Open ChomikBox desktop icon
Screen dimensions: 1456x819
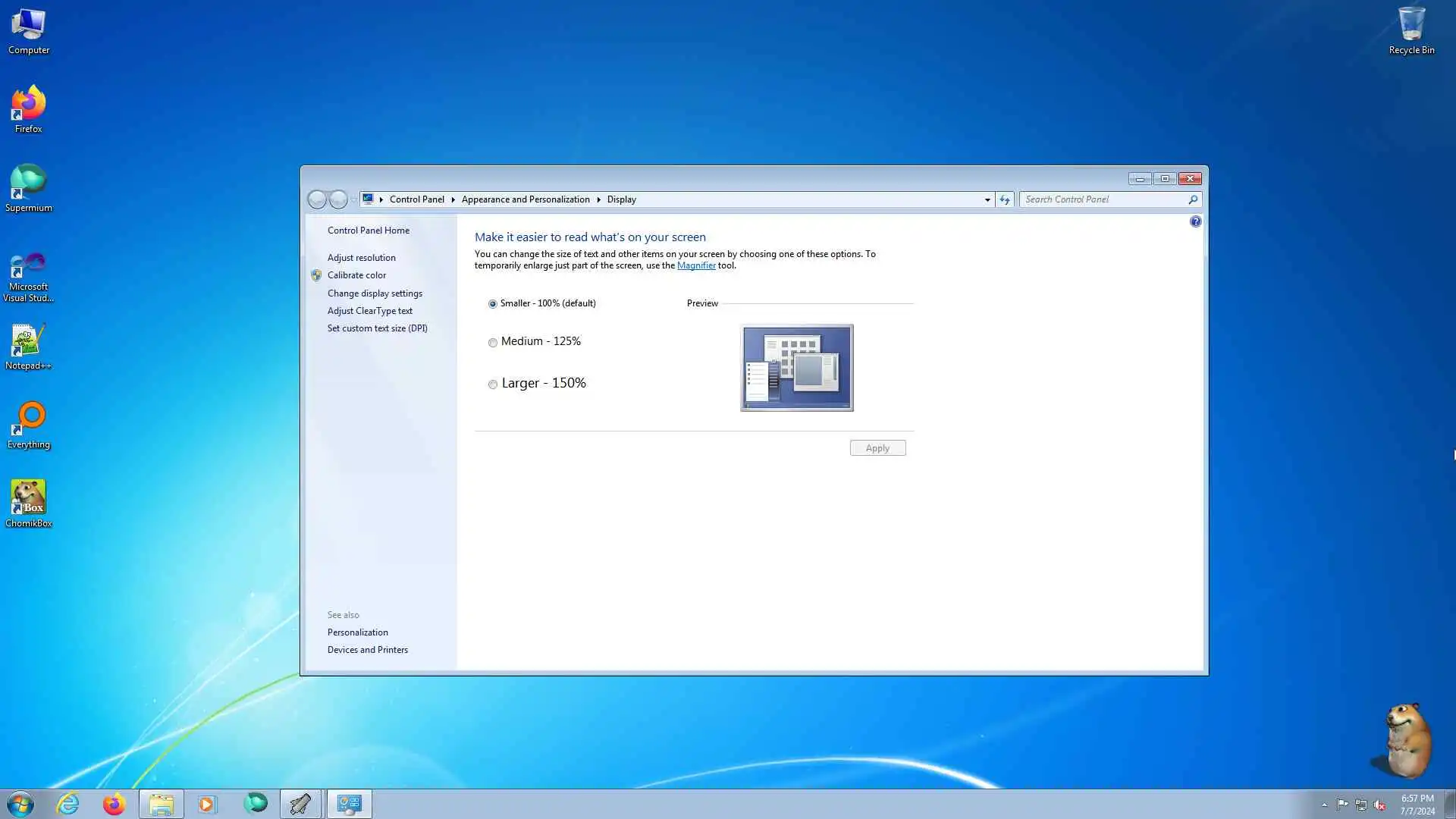[x=28, y=499]
